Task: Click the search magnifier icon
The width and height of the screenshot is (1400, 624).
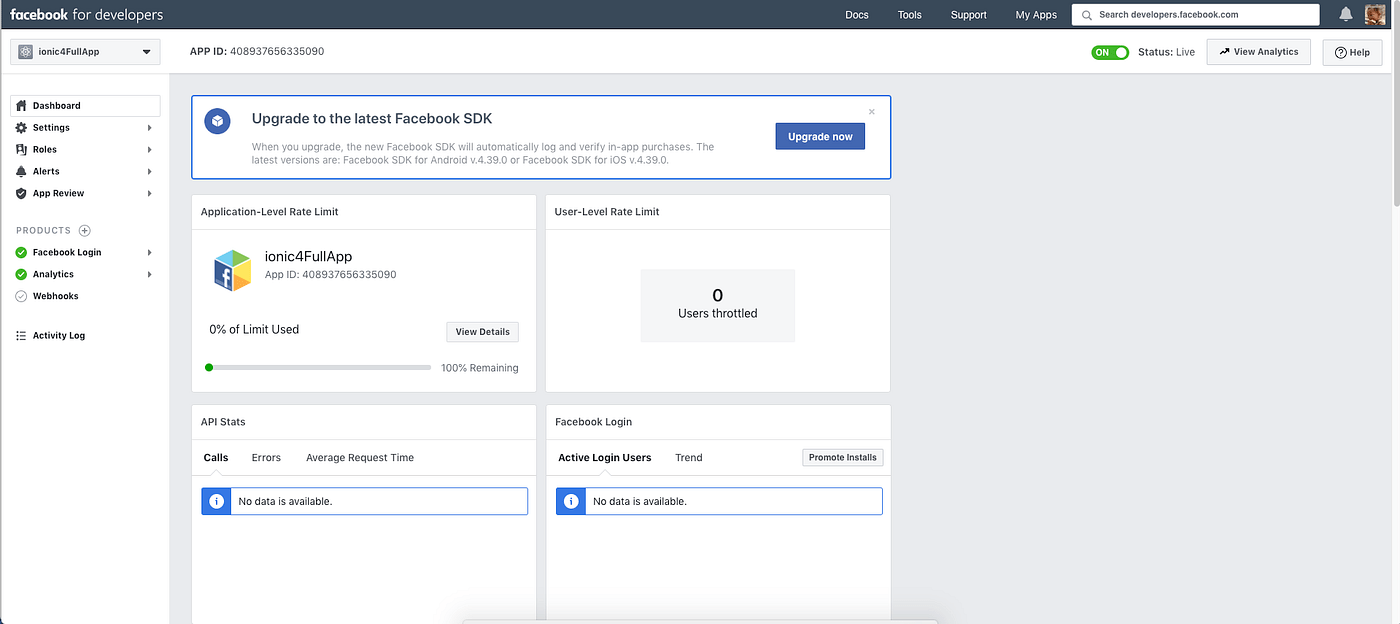Action: tap(1086, 15)
